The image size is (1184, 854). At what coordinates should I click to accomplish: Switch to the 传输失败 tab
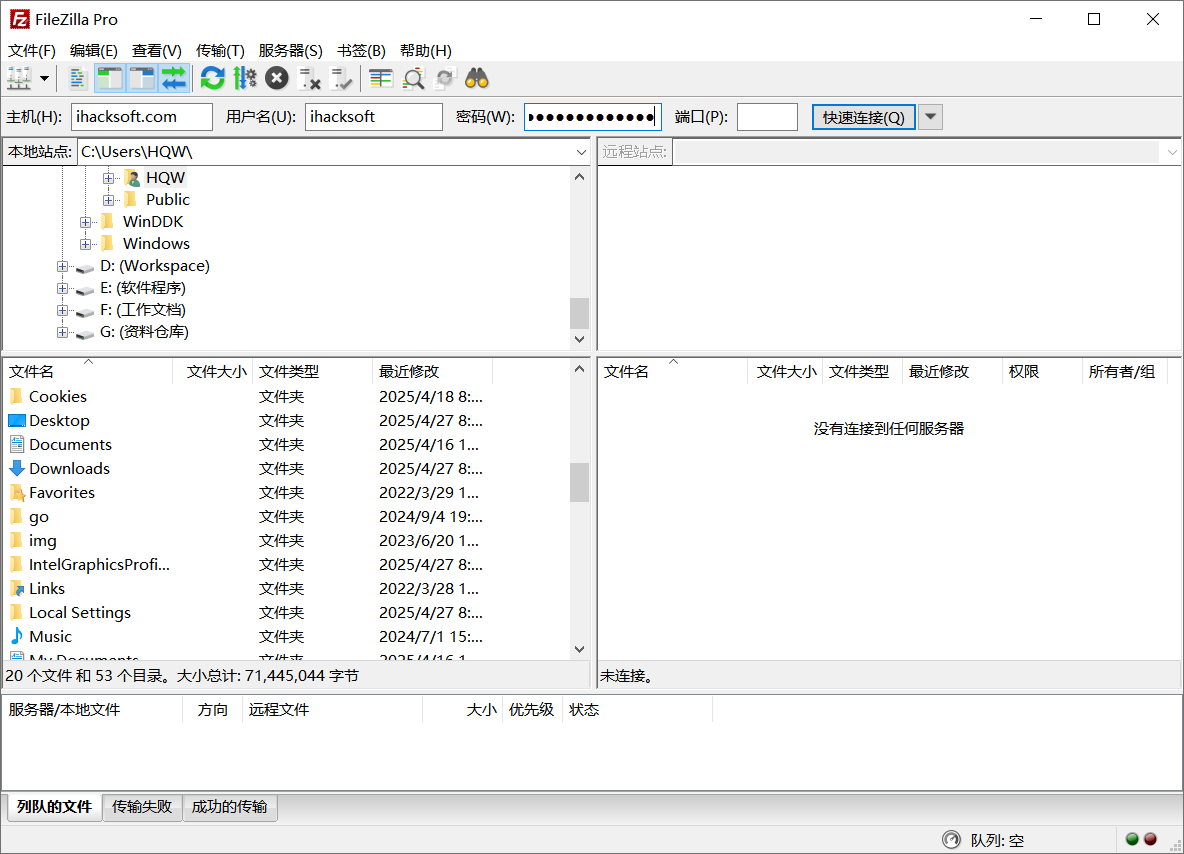(x=142, y=806)
